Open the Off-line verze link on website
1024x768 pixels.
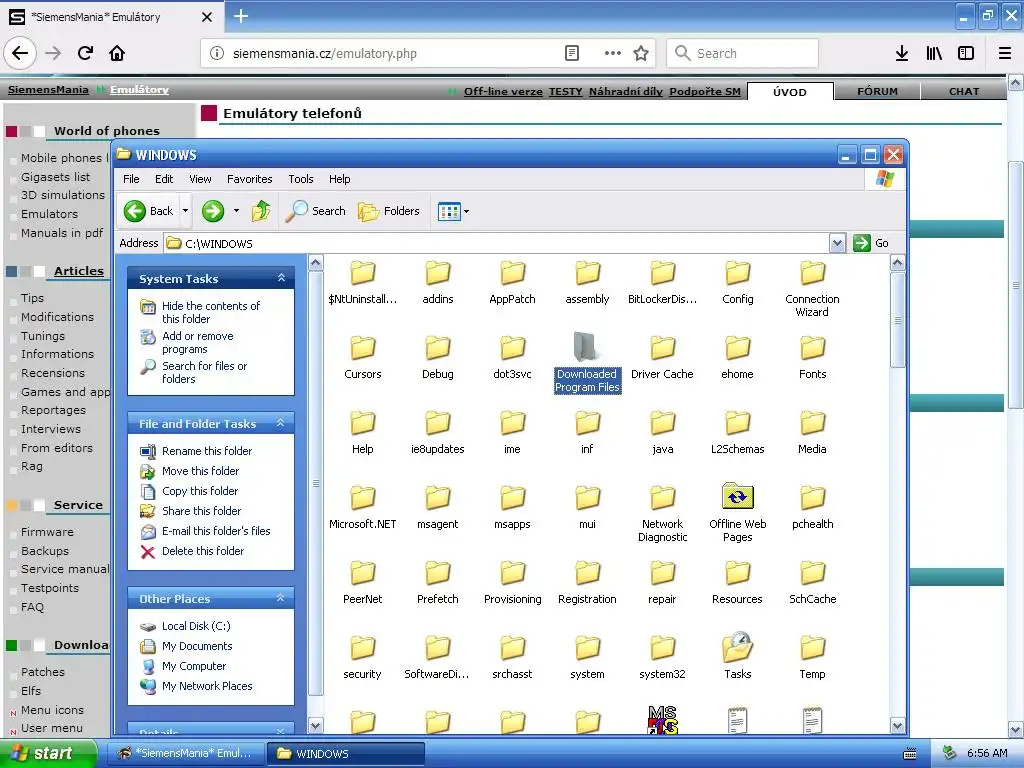point(503,91)
